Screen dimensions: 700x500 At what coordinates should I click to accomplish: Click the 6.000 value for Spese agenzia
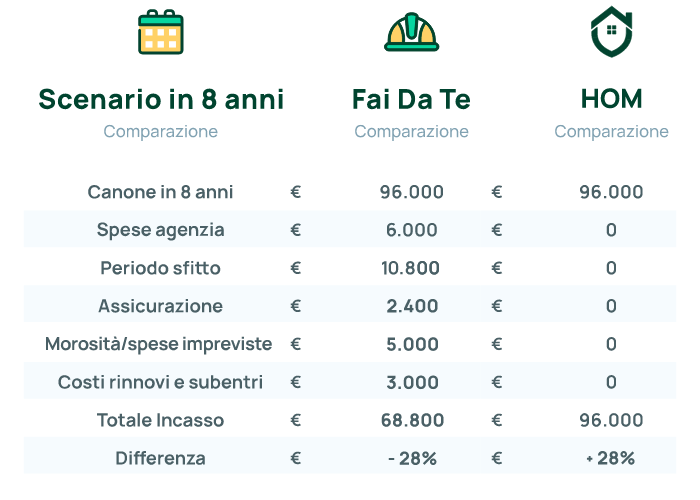coord(412,230)
